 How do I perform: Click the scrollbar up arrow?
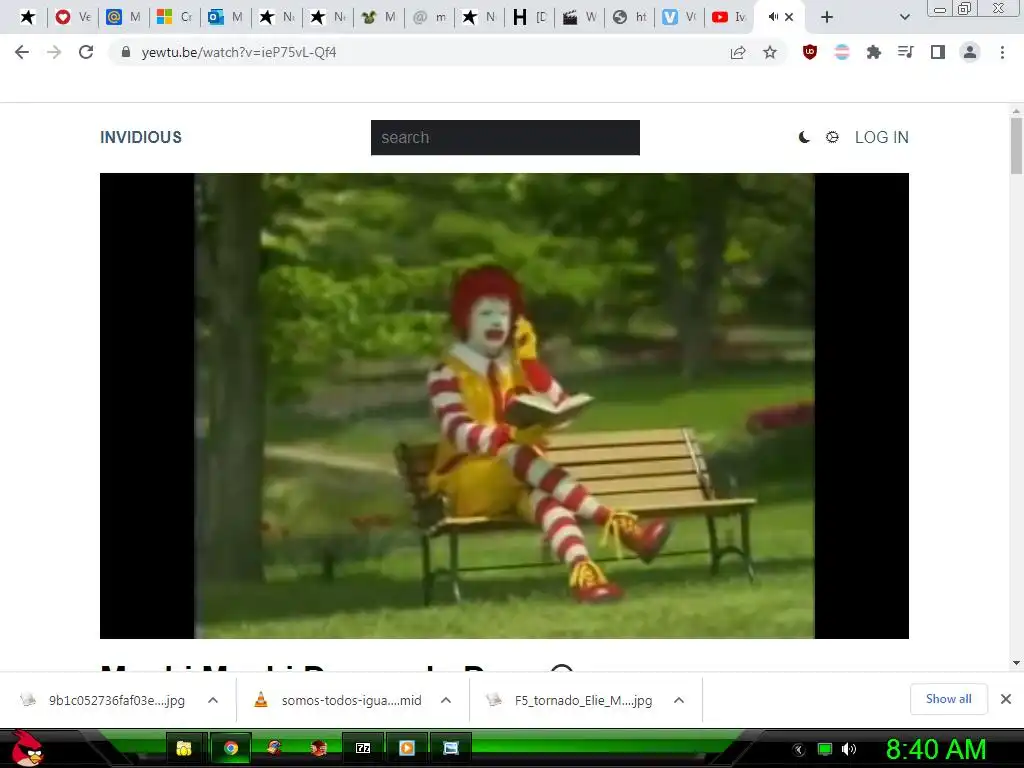tap(1016, 110)
